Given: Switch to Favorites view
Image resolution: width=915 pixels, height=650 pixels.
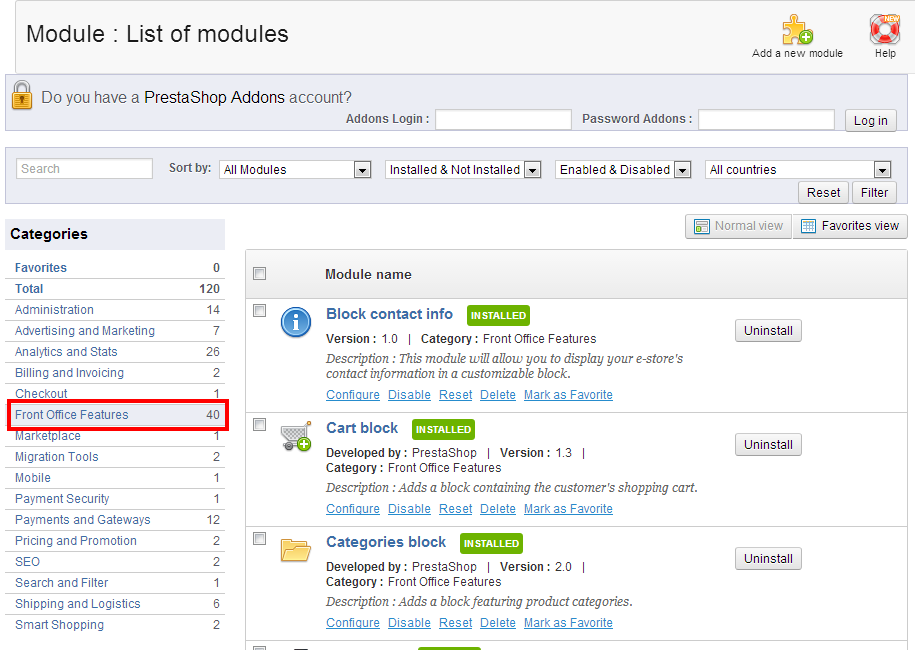Looking at the screenshot, I should click(850, 226).
